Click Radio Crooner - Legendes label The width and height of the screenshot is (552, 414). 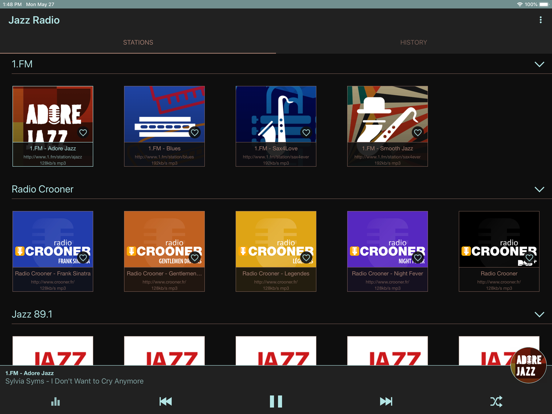[276, 274]
